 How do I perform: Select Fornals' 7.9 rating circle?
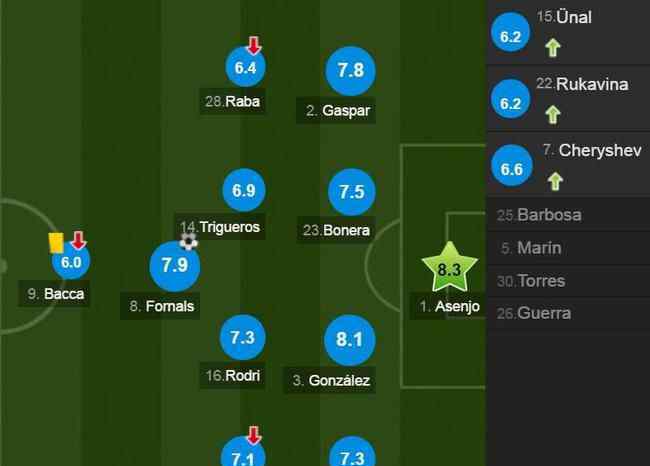[175, 266]
